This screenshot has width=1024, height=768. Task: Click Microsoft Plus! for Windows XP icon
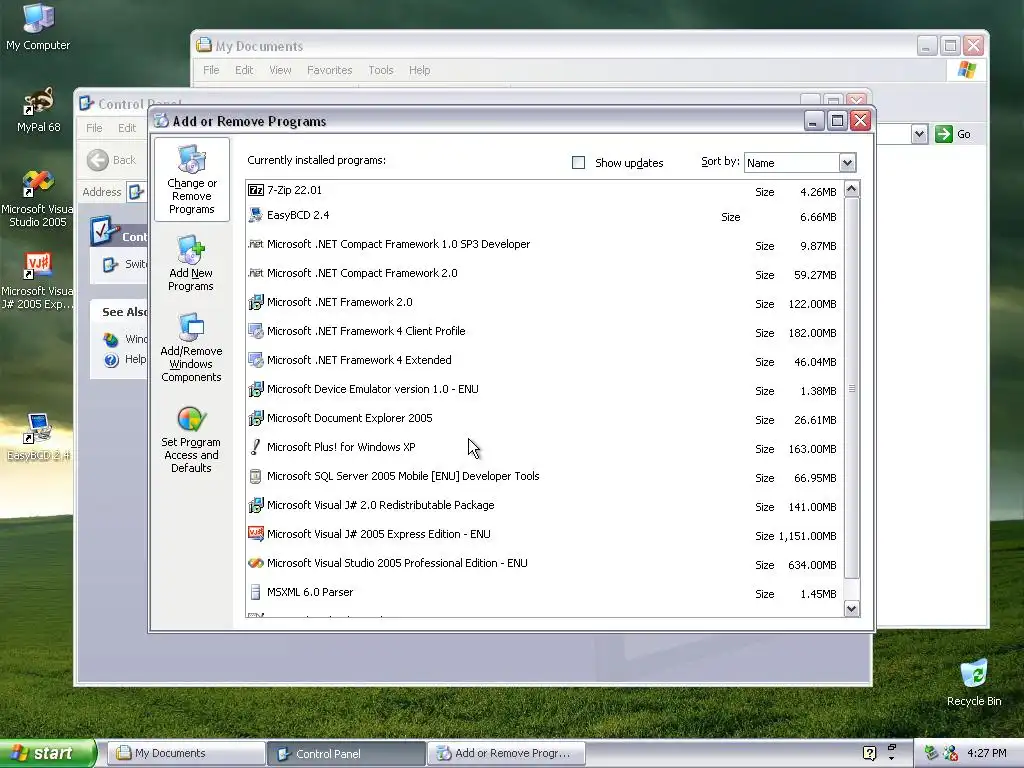256,447
